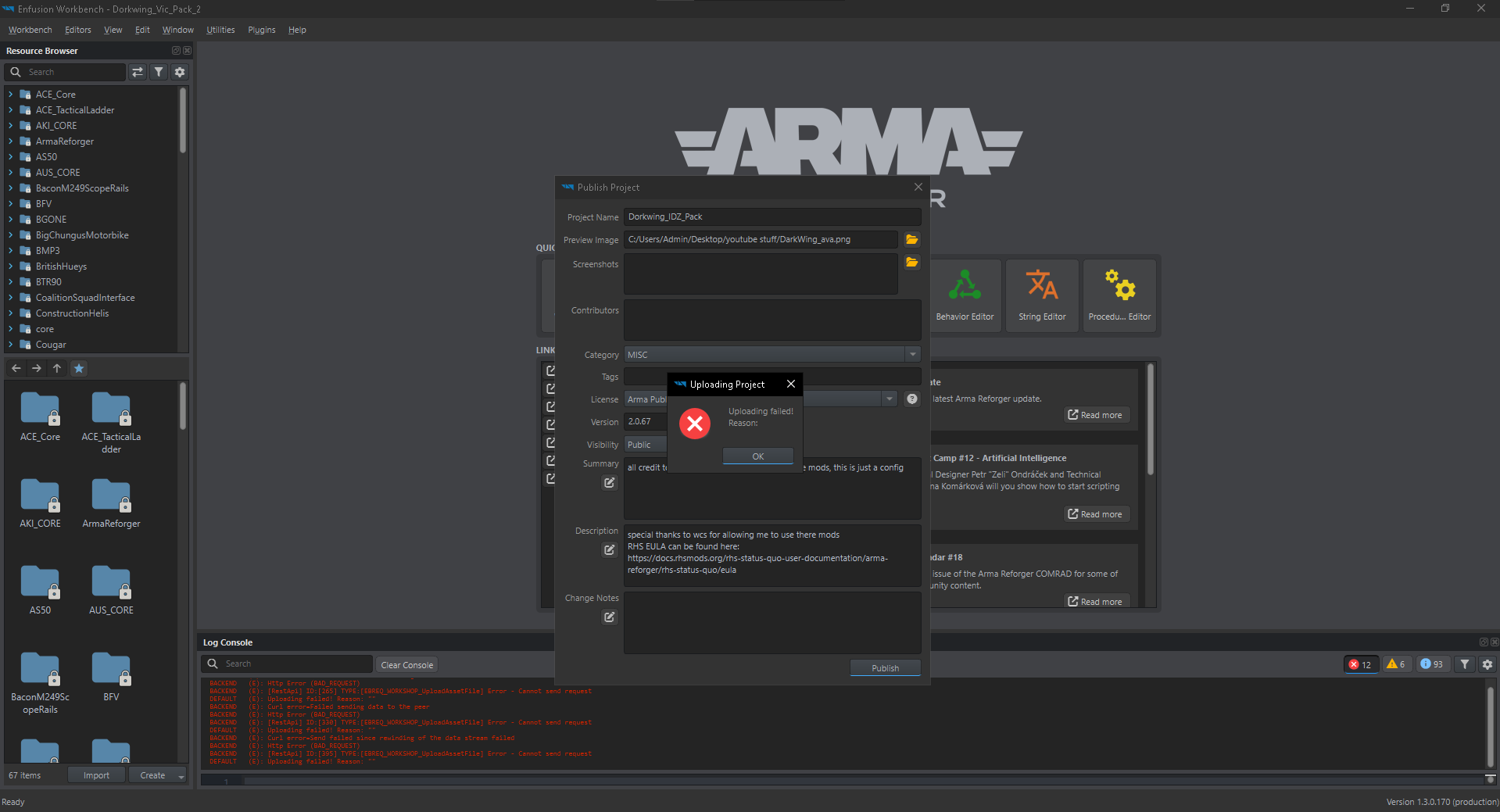Toggle the favorites star icon

point(79,368)
